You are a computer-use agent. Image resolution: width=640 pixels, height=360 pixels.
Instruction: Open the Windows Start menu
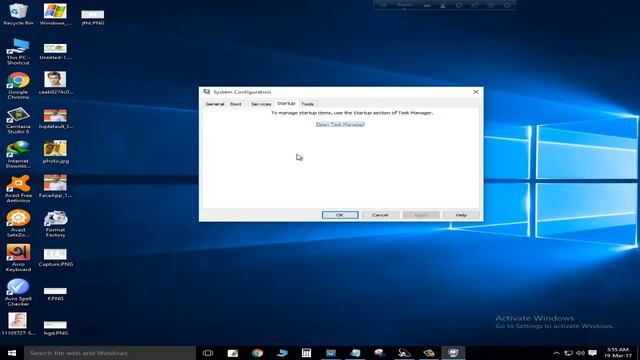point(12,353)
